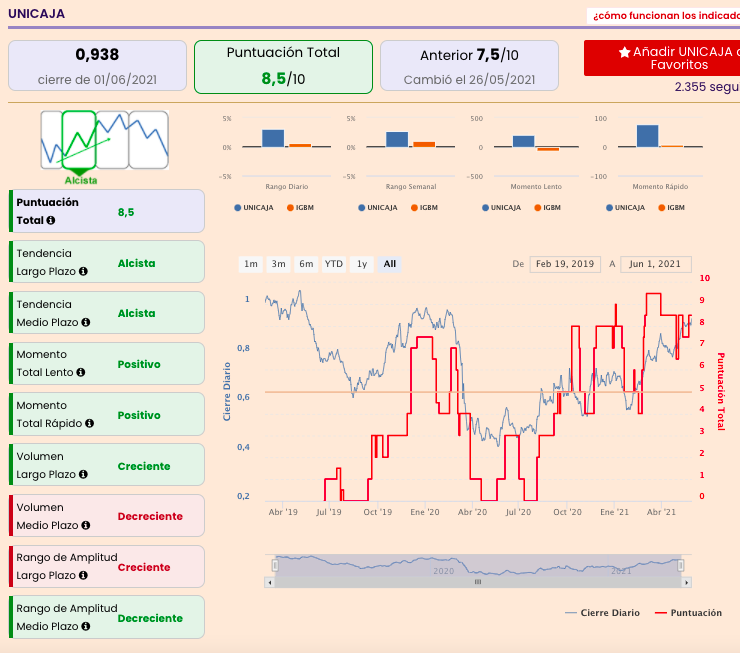740x653 pixels.
Task: Toggle UNICAJA series in Momento Lento legend
Action: click(502, 208)
